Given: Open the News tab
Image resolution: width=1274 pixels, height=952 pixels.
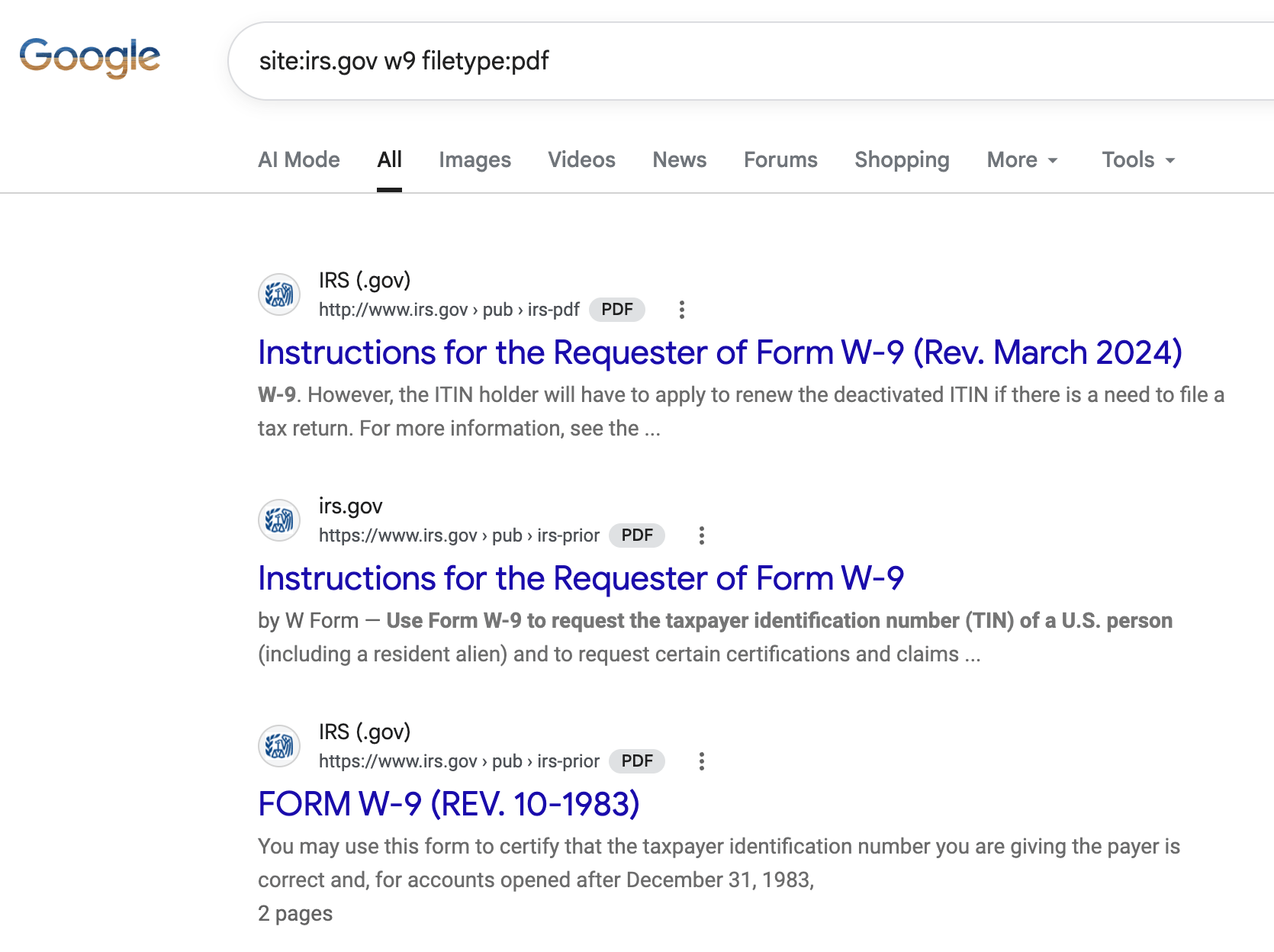Looking at the screenshot, I should 679,160.
